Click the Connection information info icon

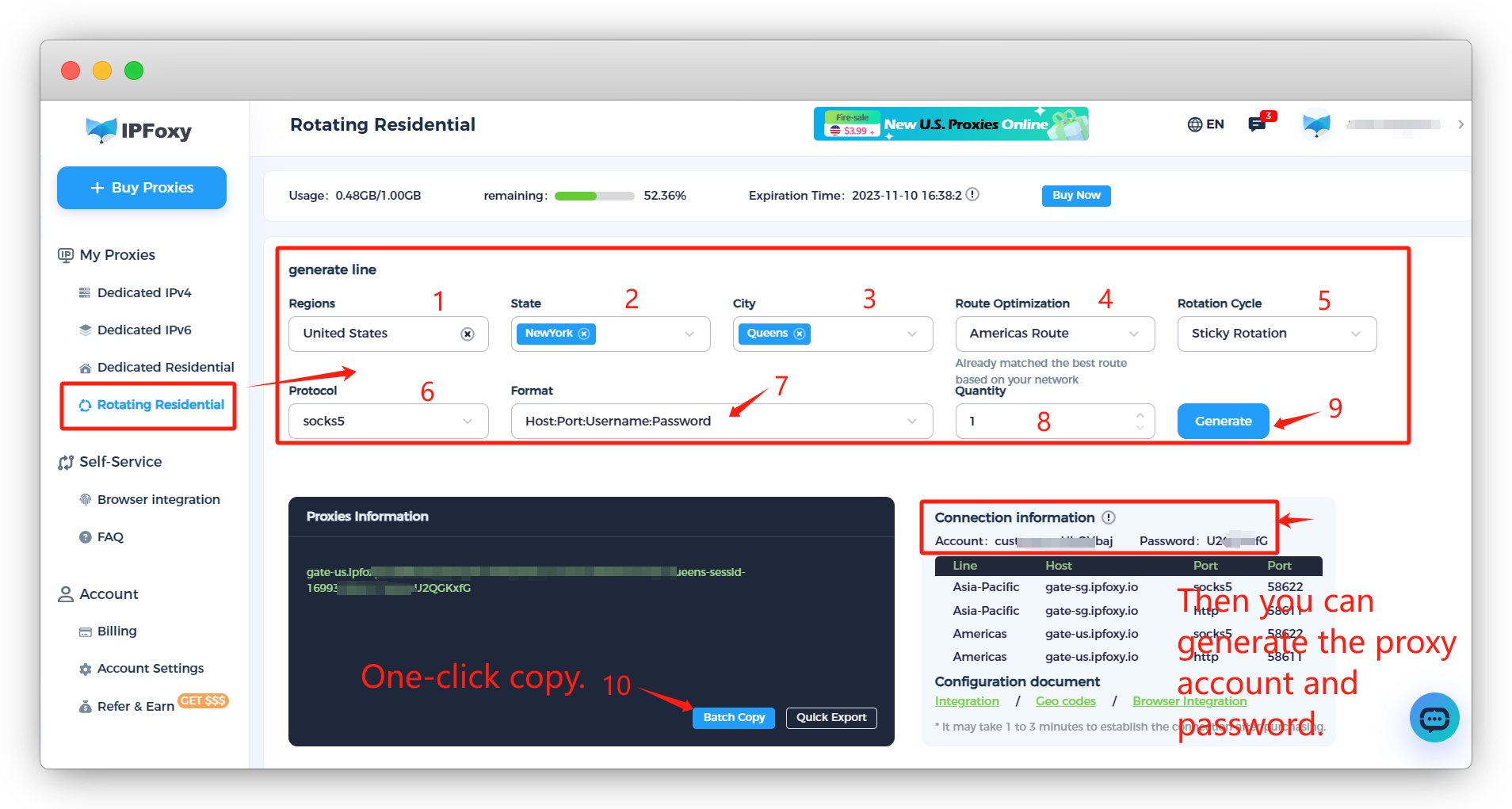click(x=1109, y=517)
